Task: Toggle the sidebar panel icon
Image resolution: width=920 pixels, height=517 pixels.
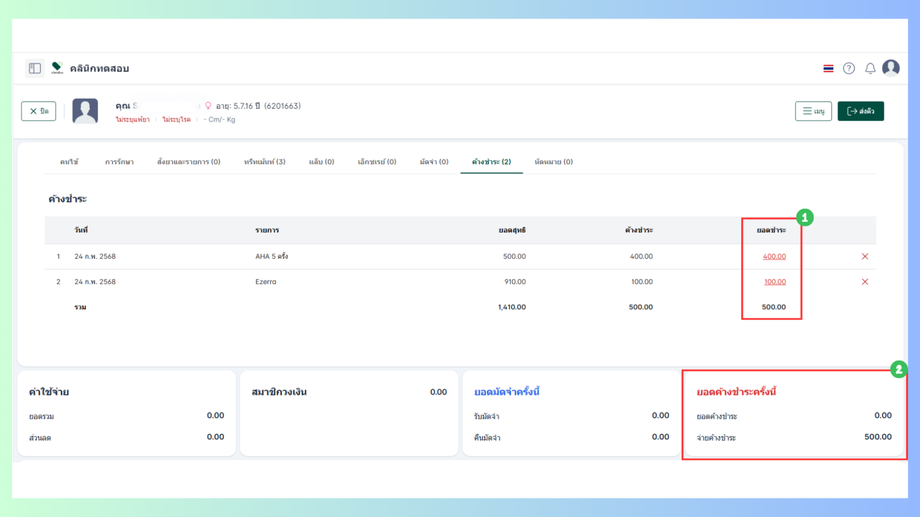Action: pos(35,68)
